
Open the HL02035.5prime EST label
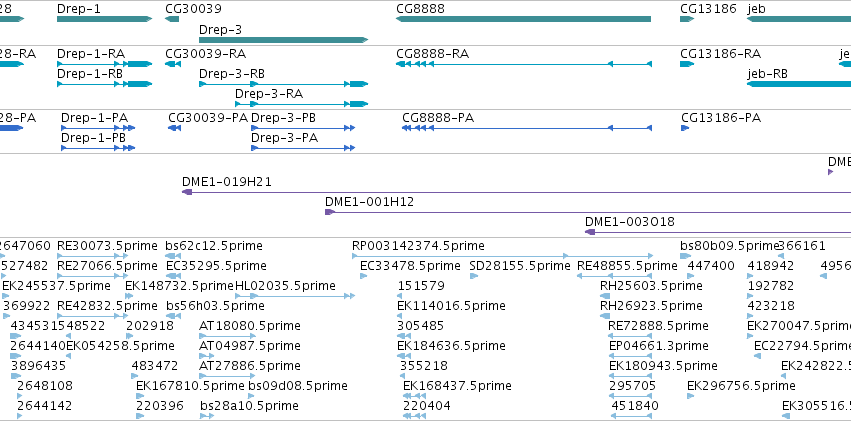[285, 285]
